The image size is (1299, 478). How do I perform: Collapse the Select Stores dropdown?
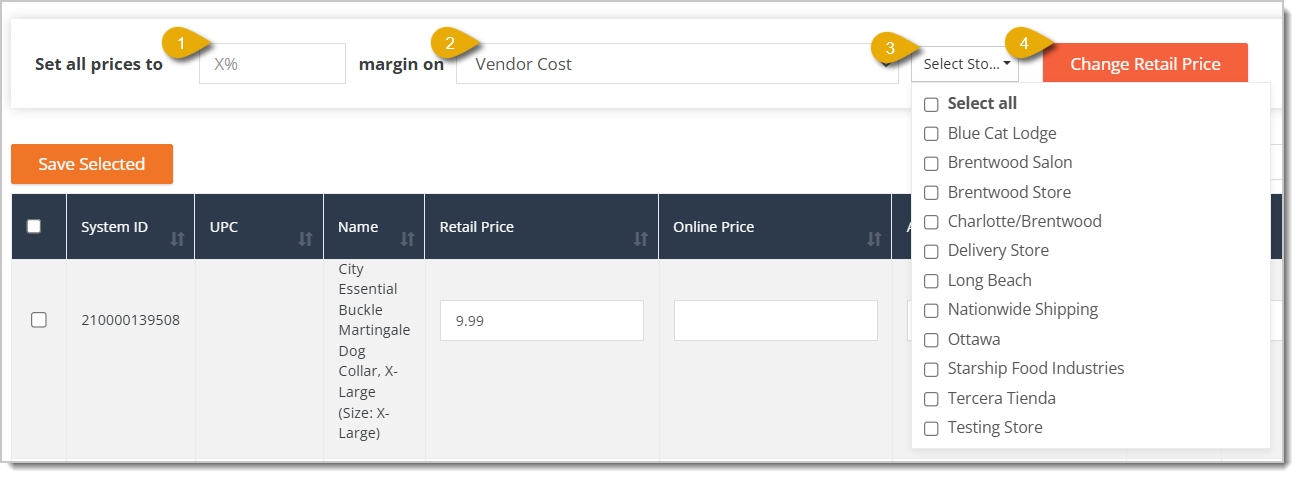coord(965,64)
